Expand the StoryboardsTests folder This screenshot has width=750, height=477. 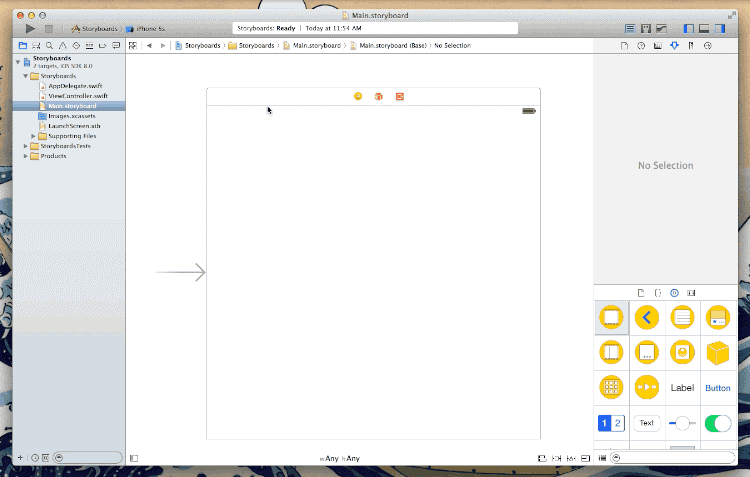26,146
